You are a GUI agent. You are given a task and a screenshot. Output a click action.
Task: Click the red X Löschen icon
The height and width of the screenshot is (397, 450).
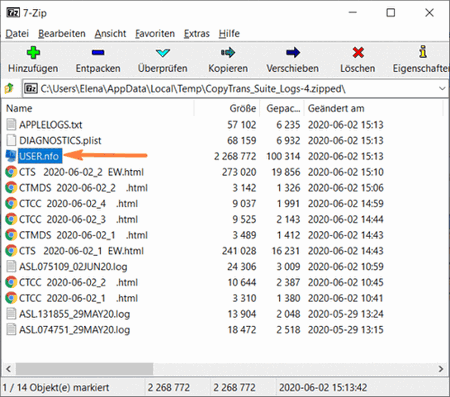[358, 52]
